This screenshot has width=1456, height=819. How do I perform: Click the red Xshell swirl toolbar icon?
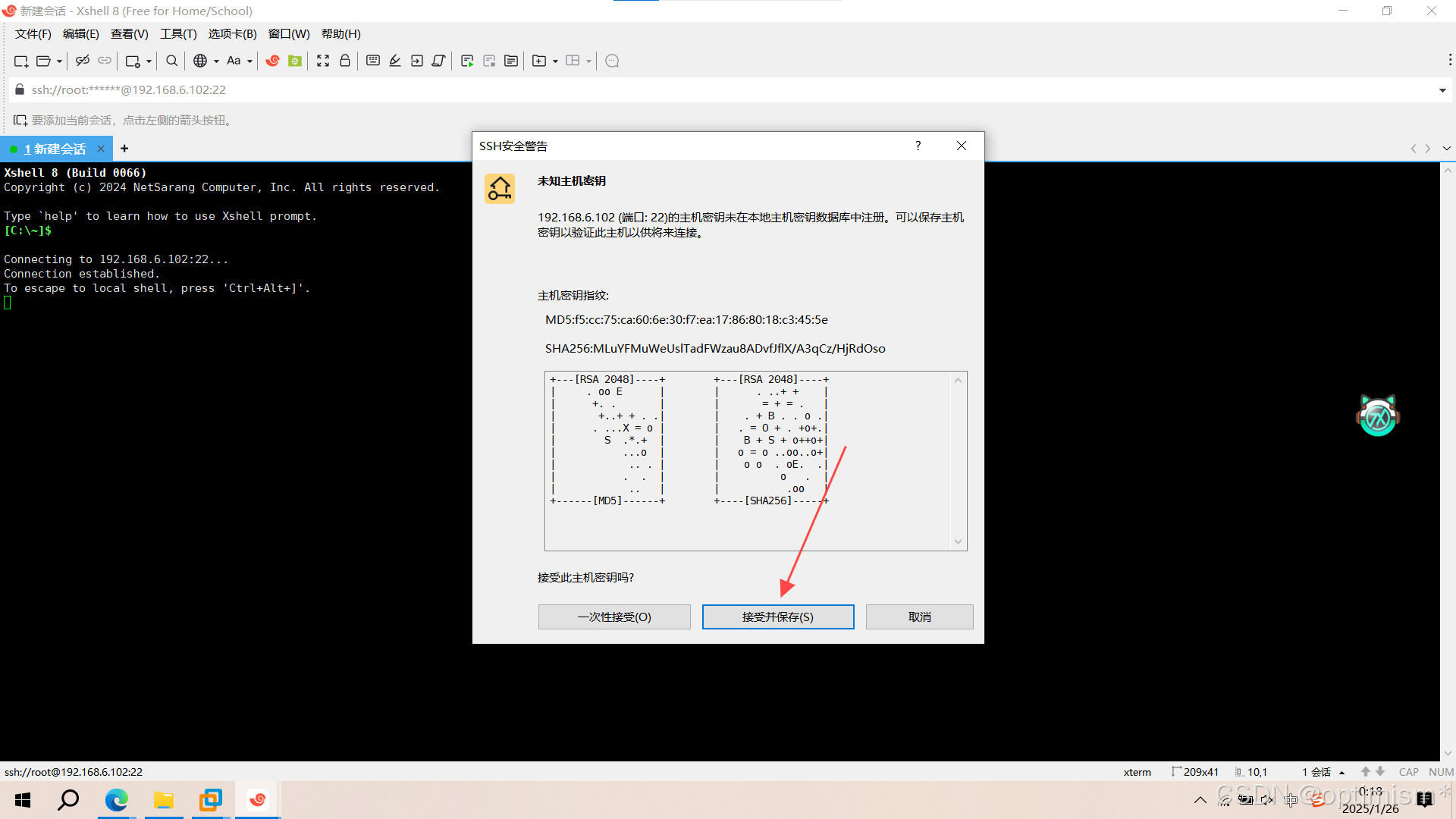click(272, 61)
